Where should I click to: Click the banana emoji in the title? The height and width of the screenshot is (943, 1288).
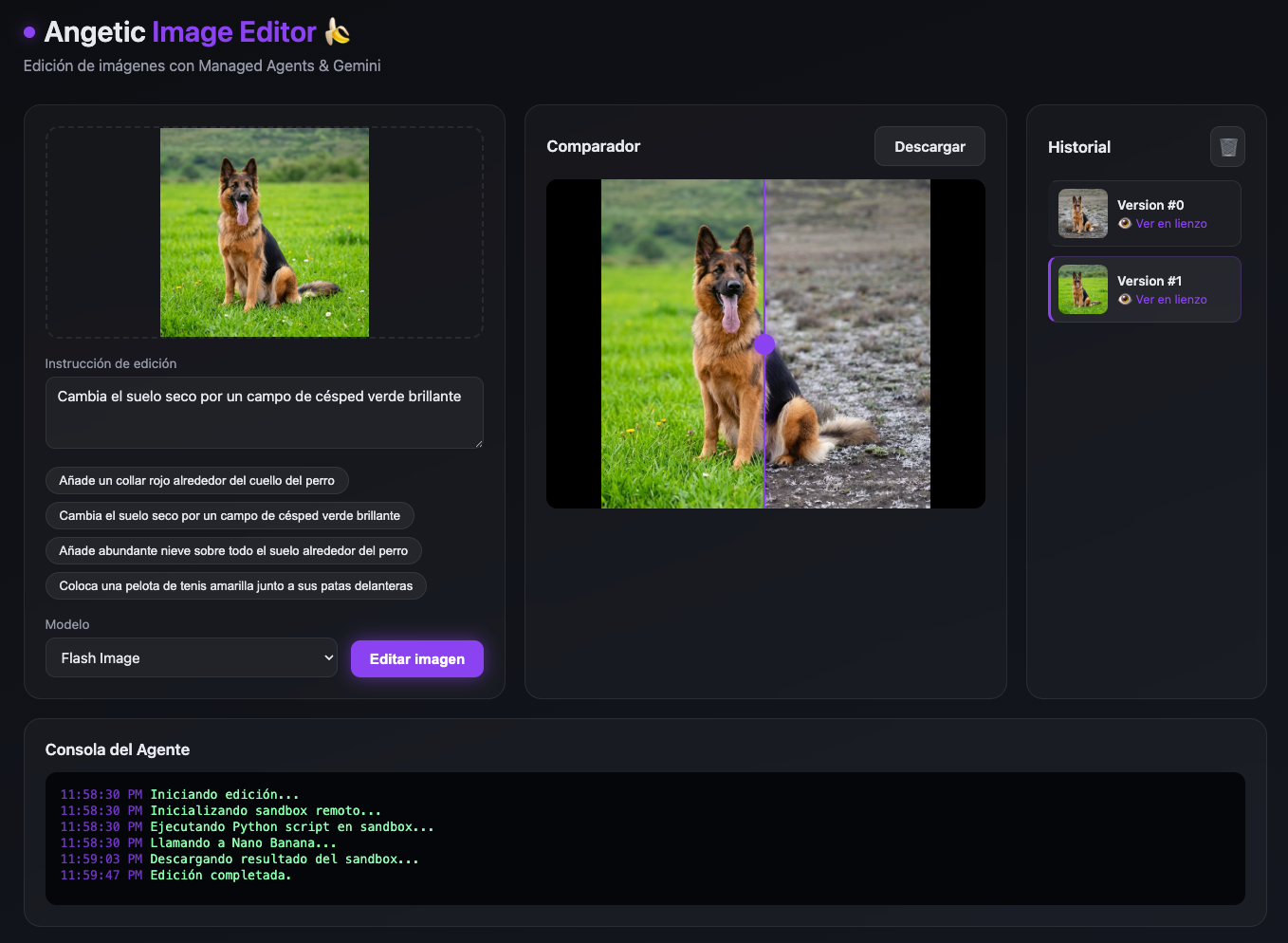pyautogui.click(x=338, y=32)
